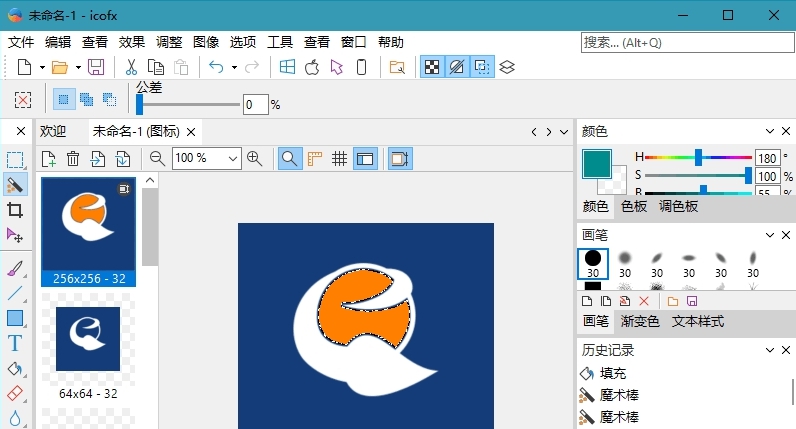796x429 pixels.
Task: Click the Cut scissors icon
Action: pos(130,67)
